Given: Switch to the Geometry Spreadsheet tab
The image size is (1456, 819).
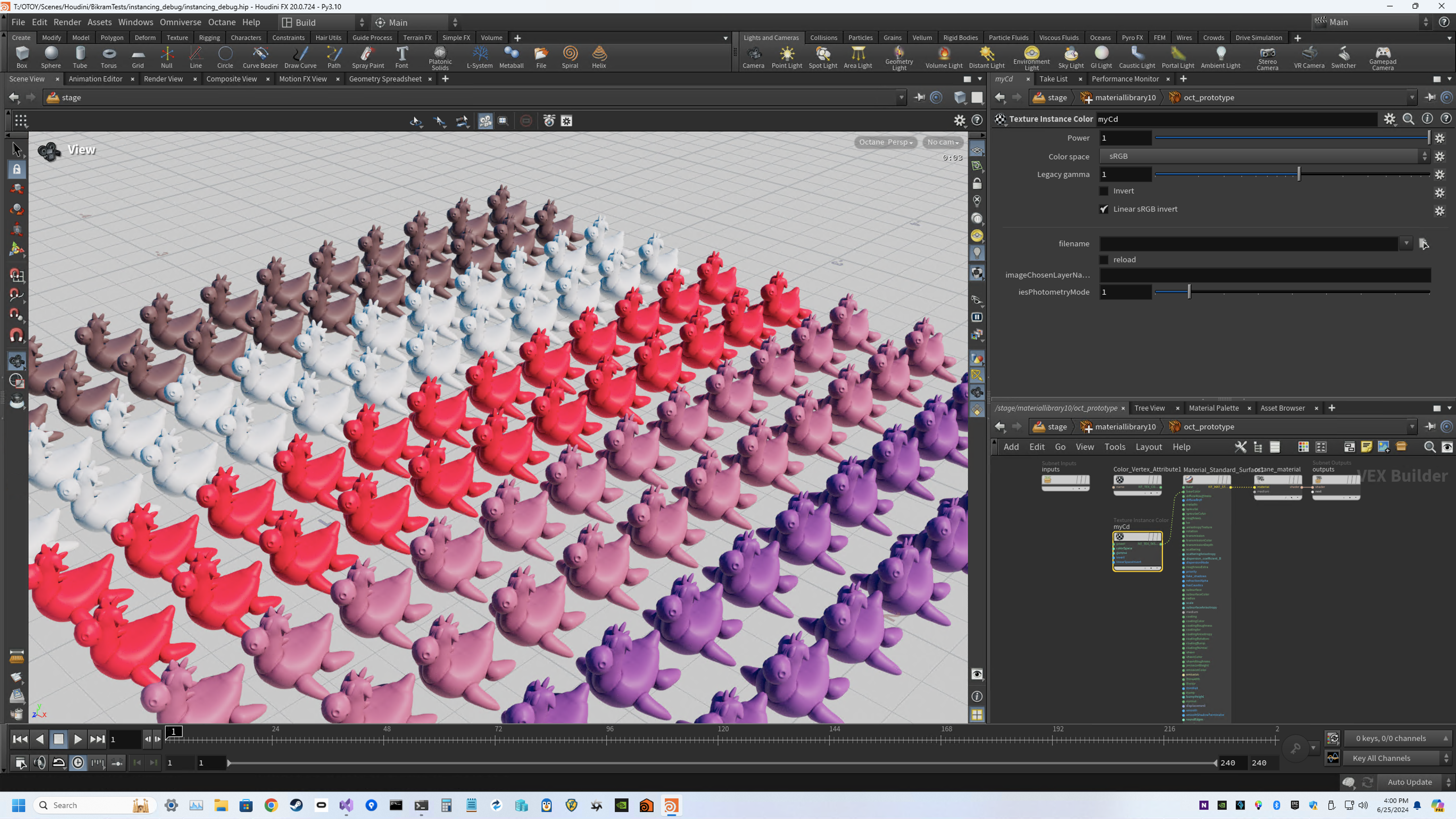Looking at the screenshot, I should (385, 79).
